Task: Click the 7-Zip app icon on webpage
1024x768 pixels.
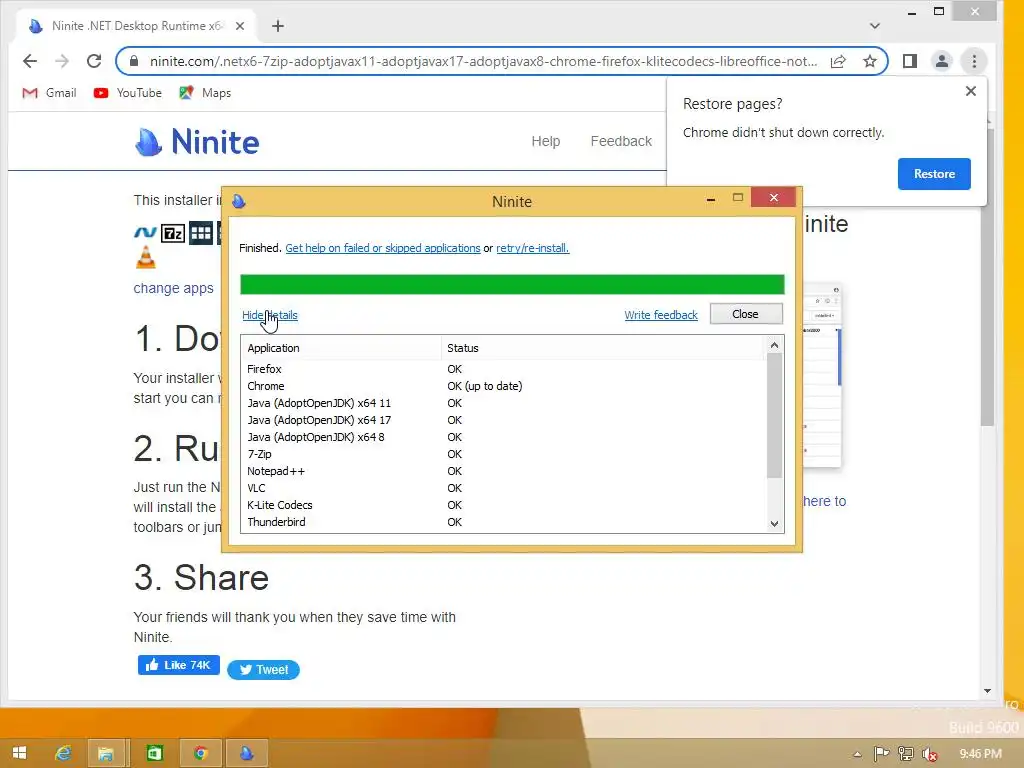Action: tap(173, 233)
